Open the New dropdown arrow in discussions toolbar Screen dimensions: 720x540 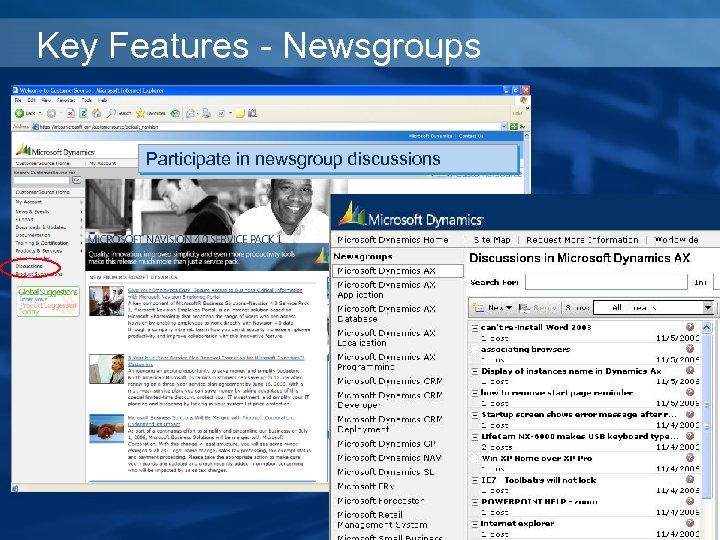[x=509, y=308]
